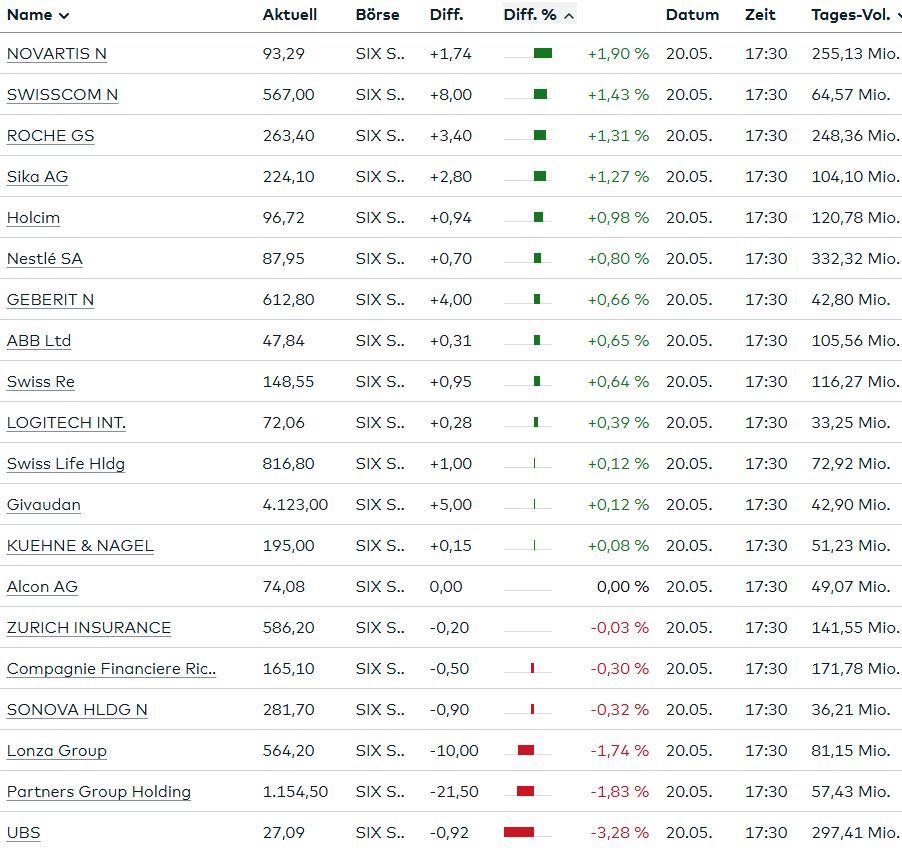Click Givaudan price 4.123,00
This screenshot has height=852, width=902.
tap(295, 505)
